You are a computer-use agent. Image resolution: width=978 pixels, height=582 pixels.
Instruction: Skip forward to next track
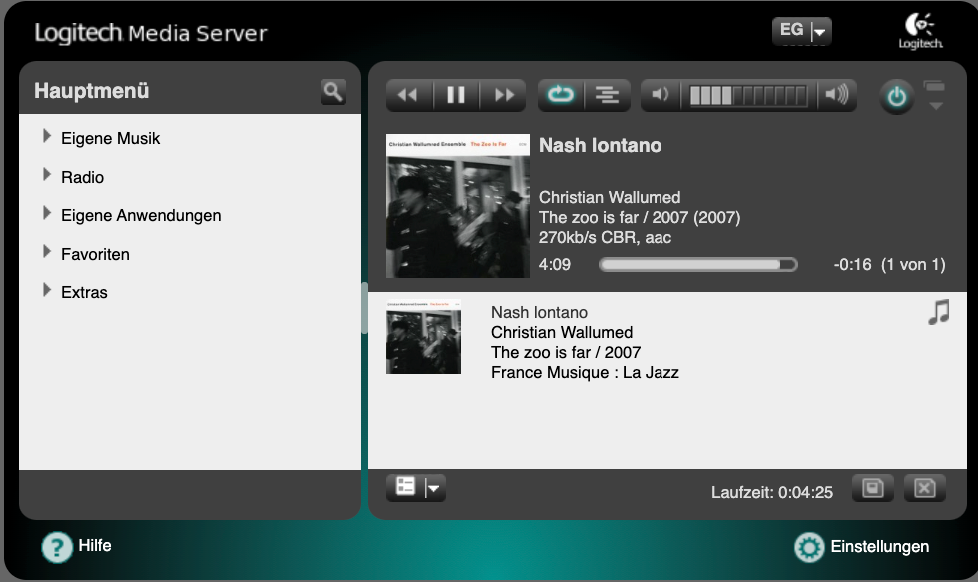tap(504, 96)
